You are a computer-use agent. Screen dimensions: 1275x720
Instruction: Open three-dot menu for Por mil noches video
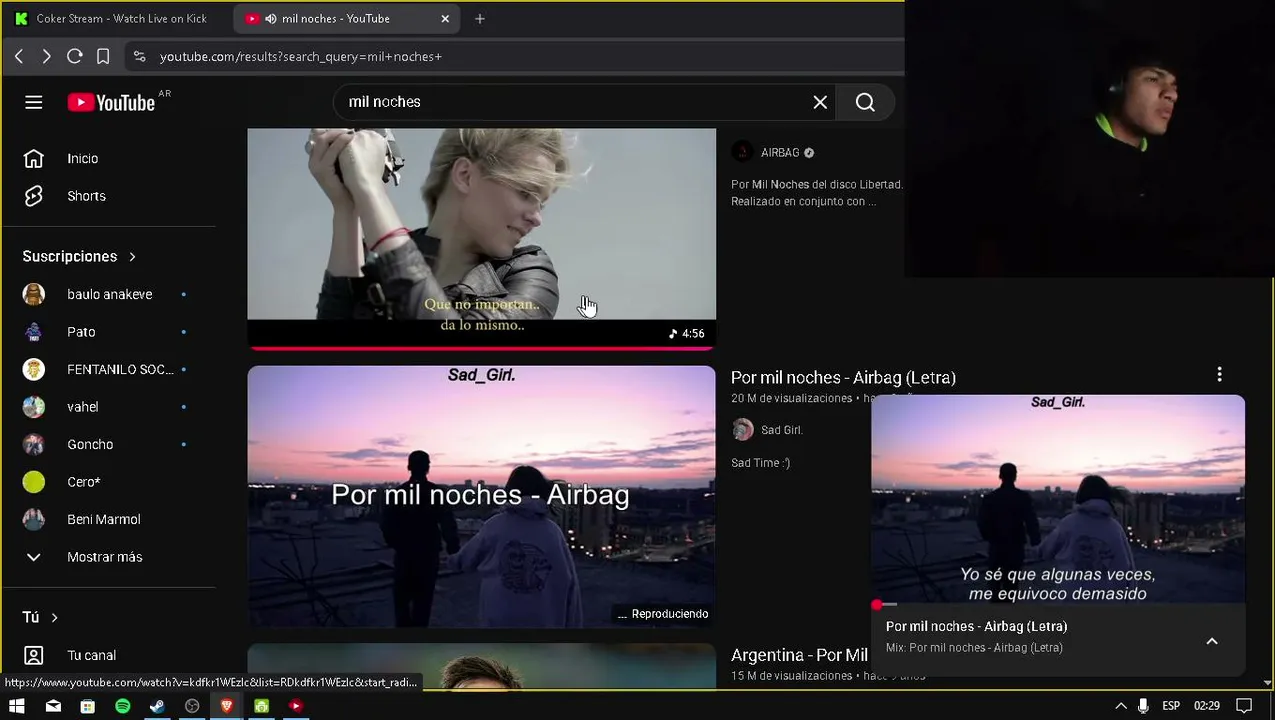(x=1219, y=375)
